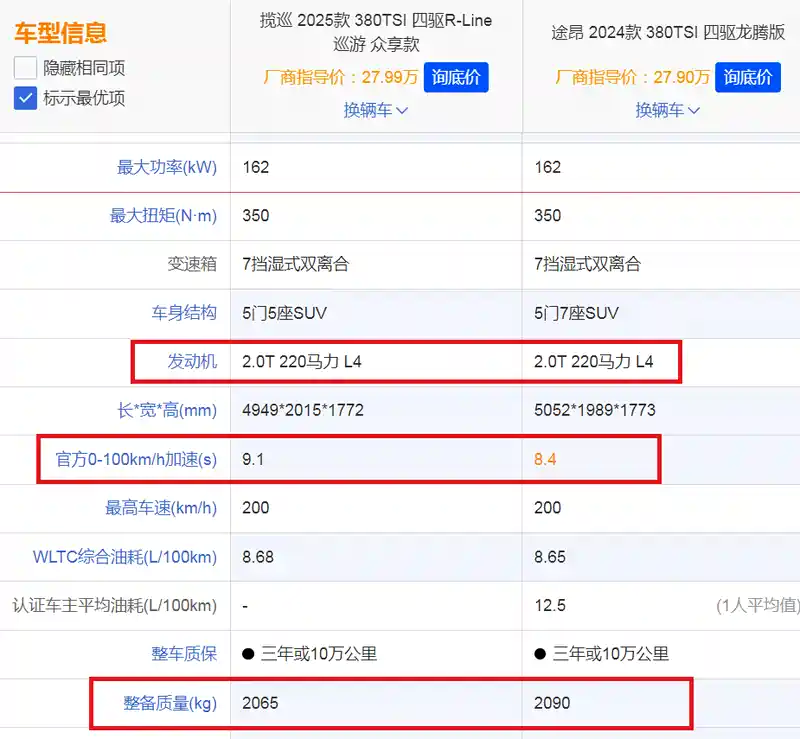Open the 揽巡 2025款 380TSI model title

pos(376,32)
